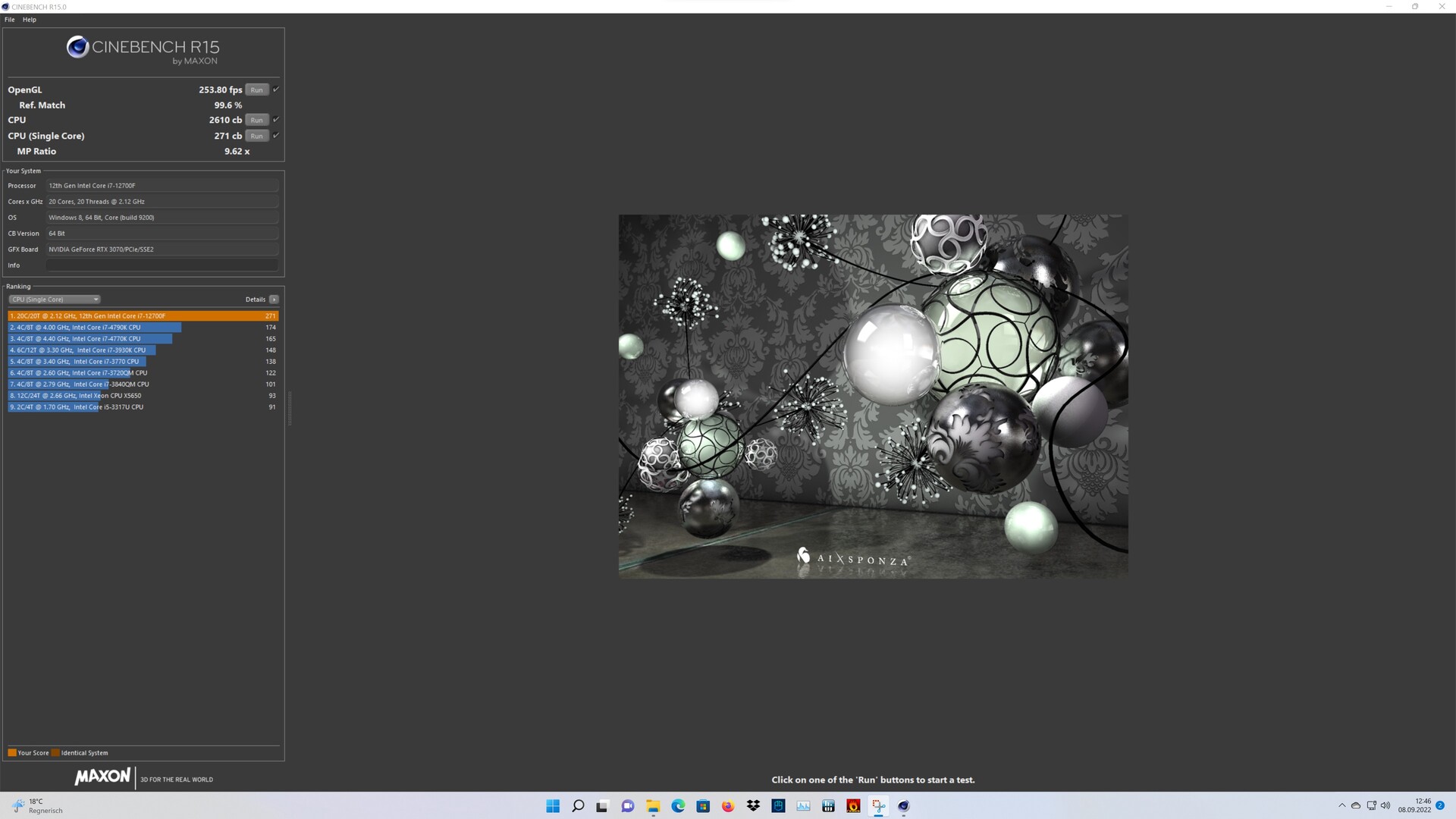
Task: Click the left panel divider grip handle
Action: (x=290, y=409)
